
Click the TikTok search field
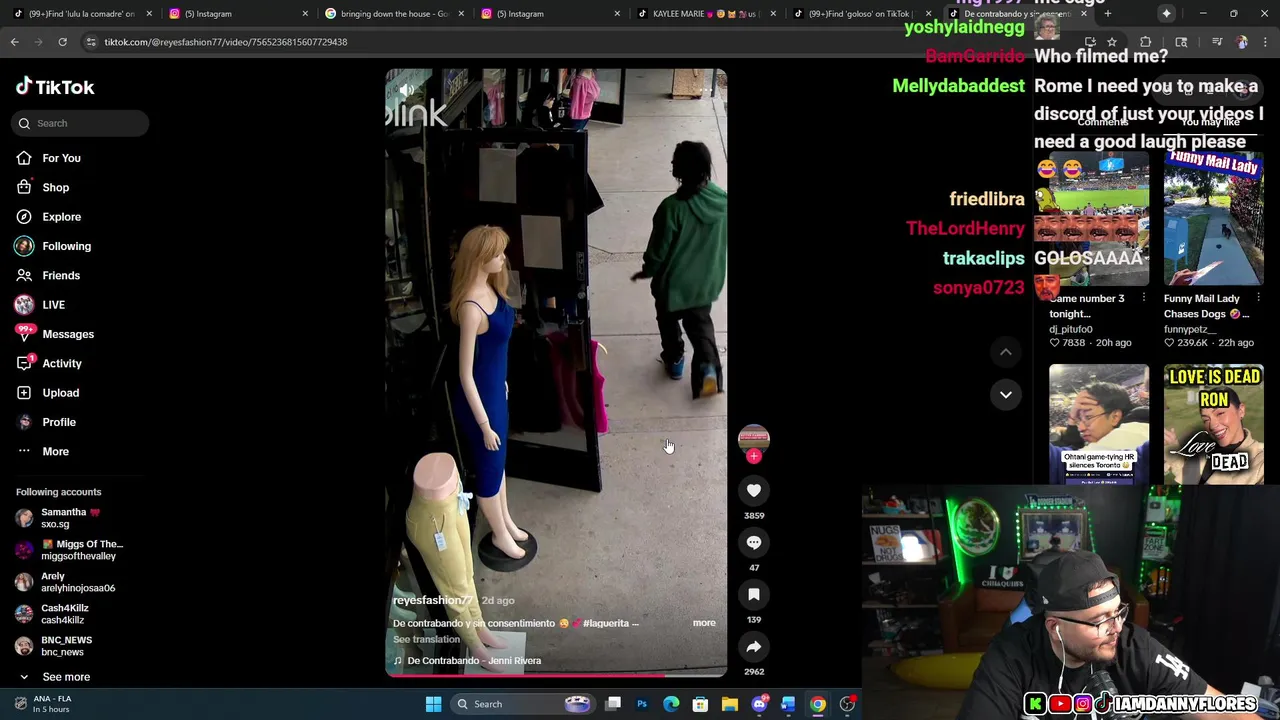point(81,123)
